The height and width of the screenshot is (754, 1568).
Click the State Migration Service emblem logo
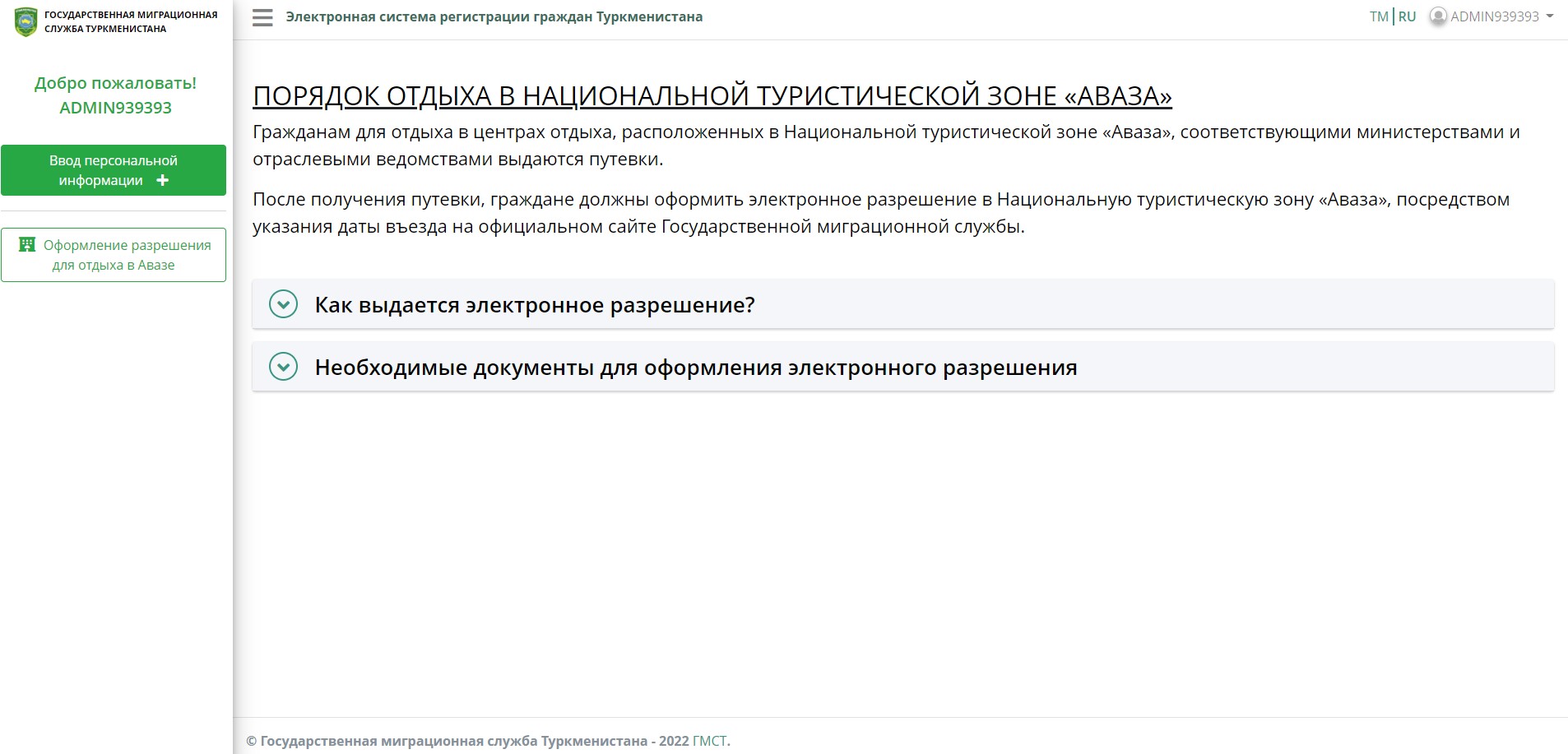pyautogui.click(x=26, y=21)
